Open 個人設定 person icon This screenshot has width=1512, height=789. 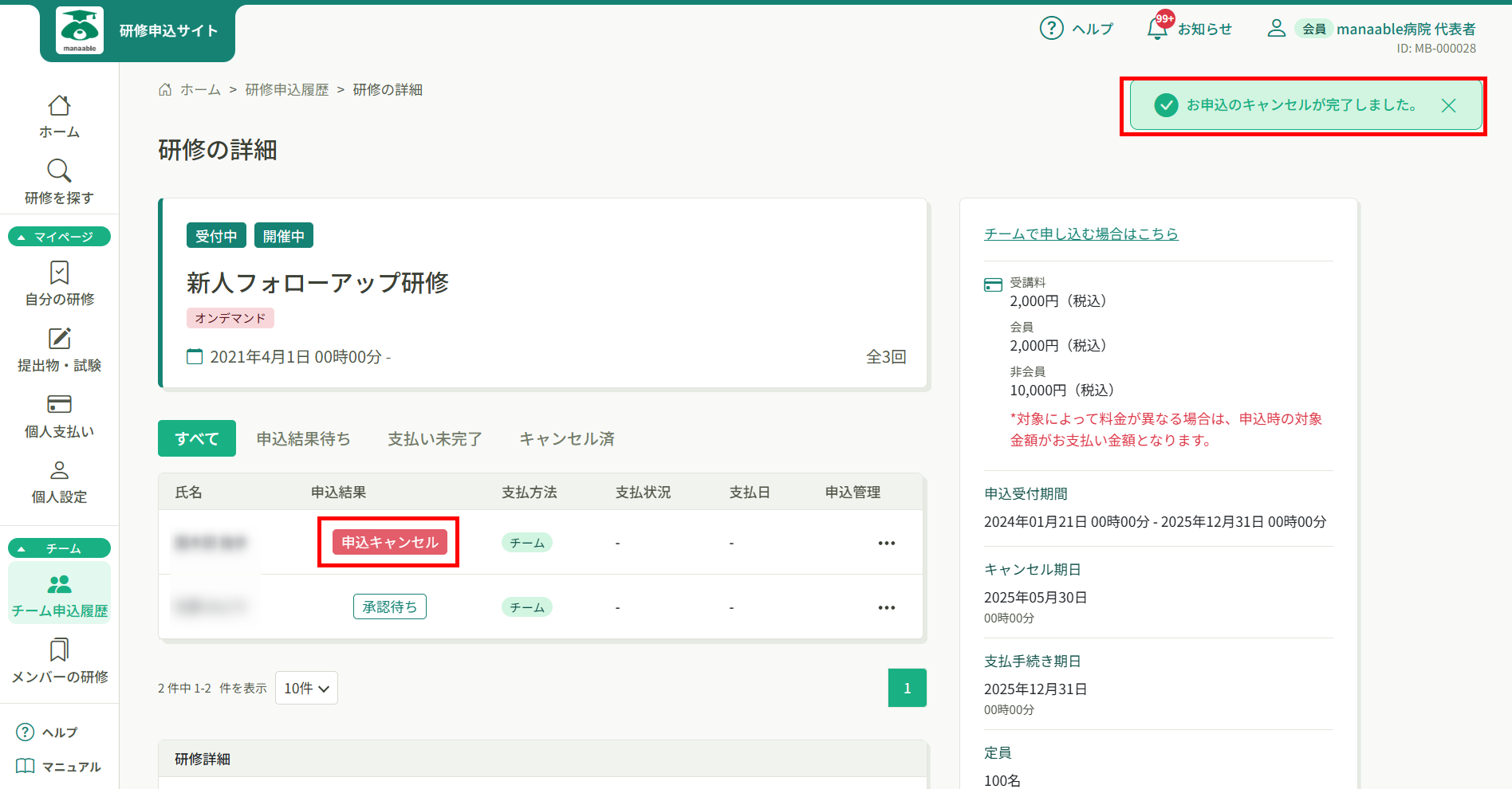coord(59,470)
